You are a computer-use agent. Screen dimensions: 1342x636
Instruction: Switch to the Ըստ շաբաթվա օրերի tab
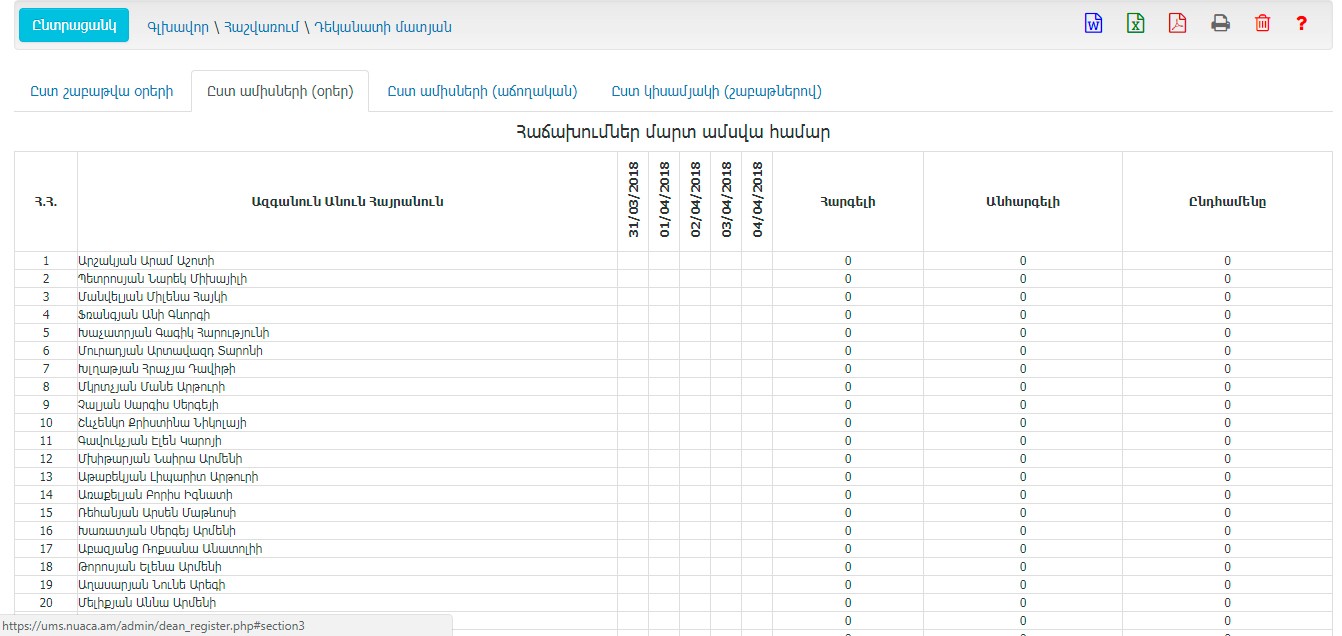pyautogui.click(x=102, y=91)
